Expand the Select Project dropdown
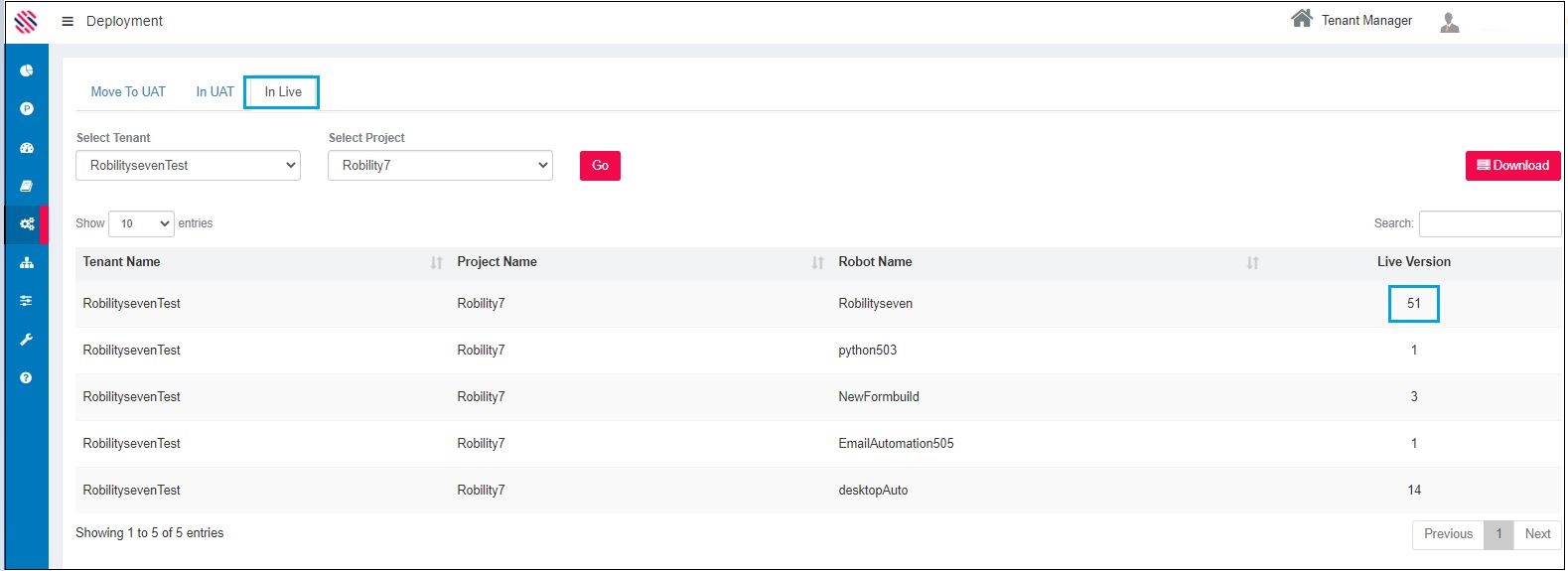 (440, 166)
